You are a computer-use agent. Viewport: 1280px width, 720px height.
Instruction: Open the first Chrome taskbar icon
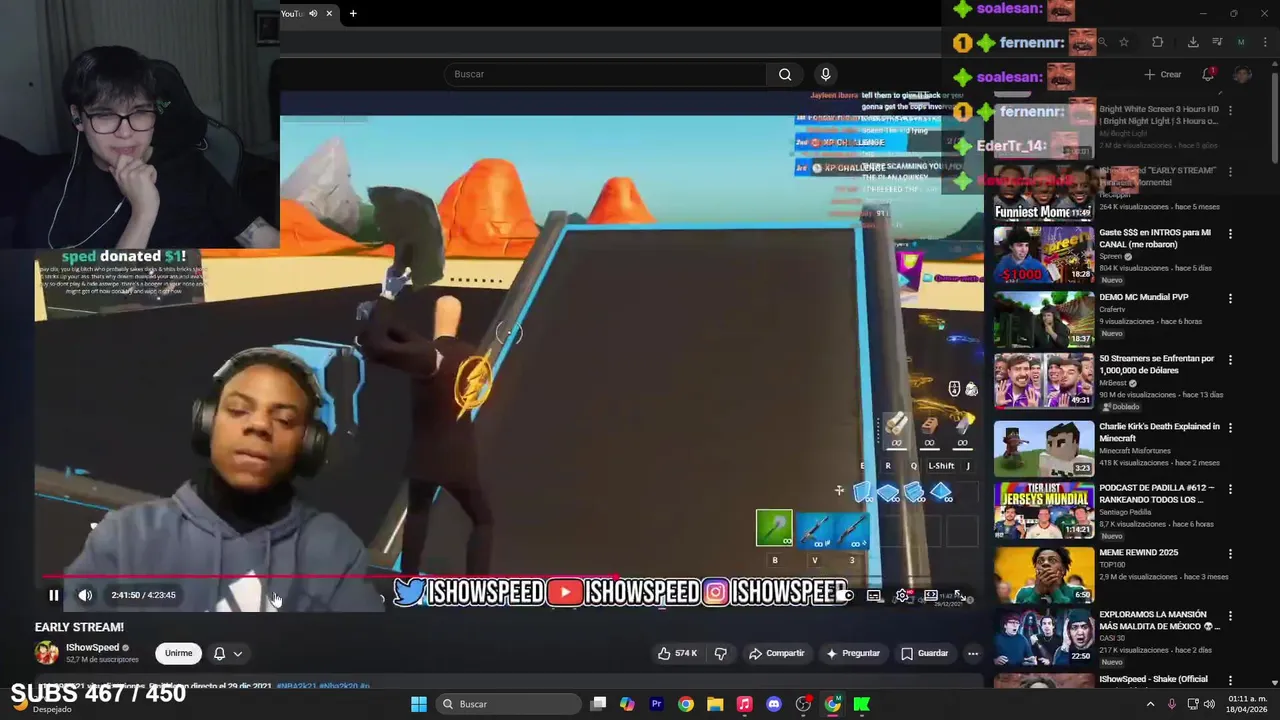point(686,704)
